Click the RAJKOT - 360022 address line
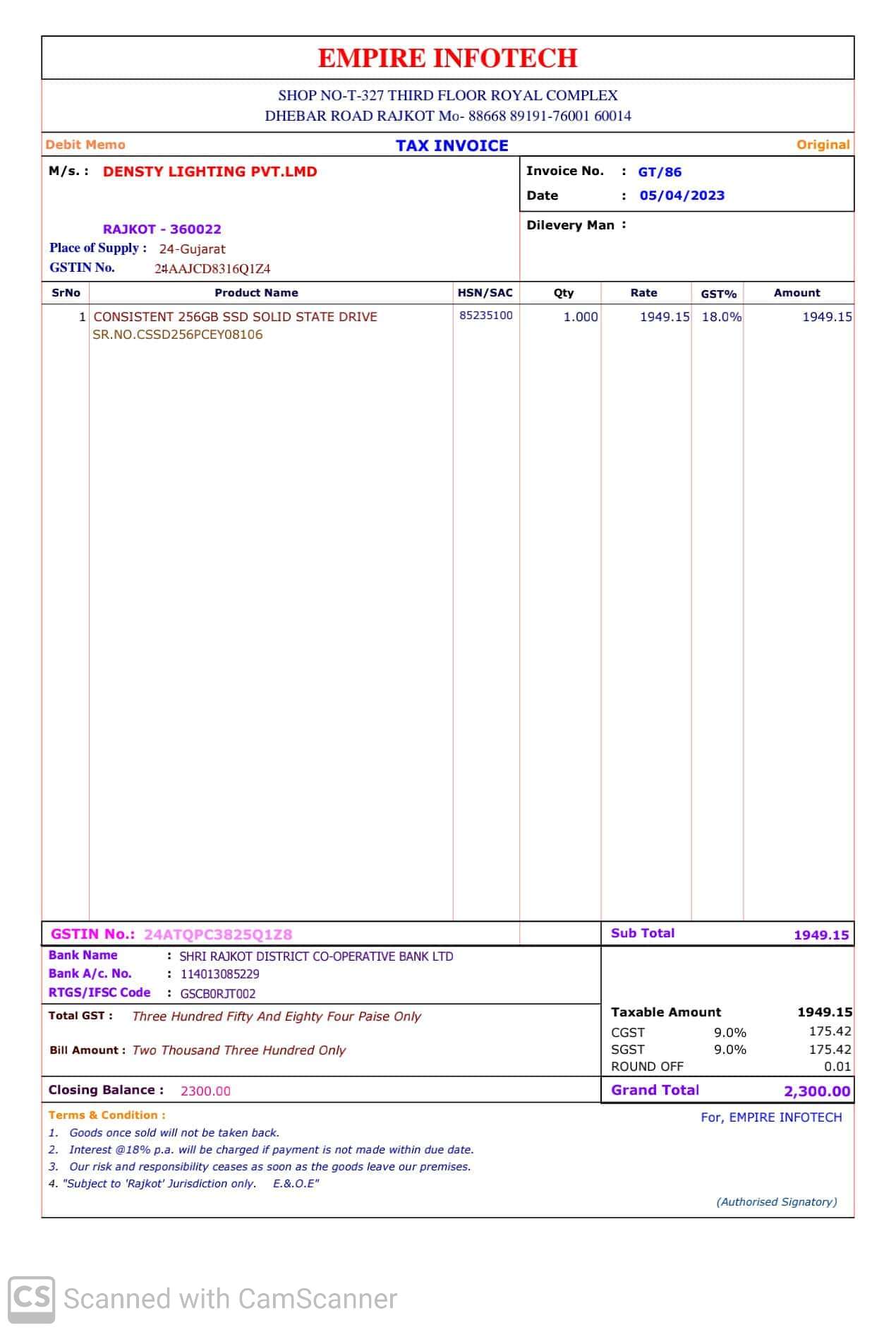896x1332 pixels. click(x=162, y=229)
